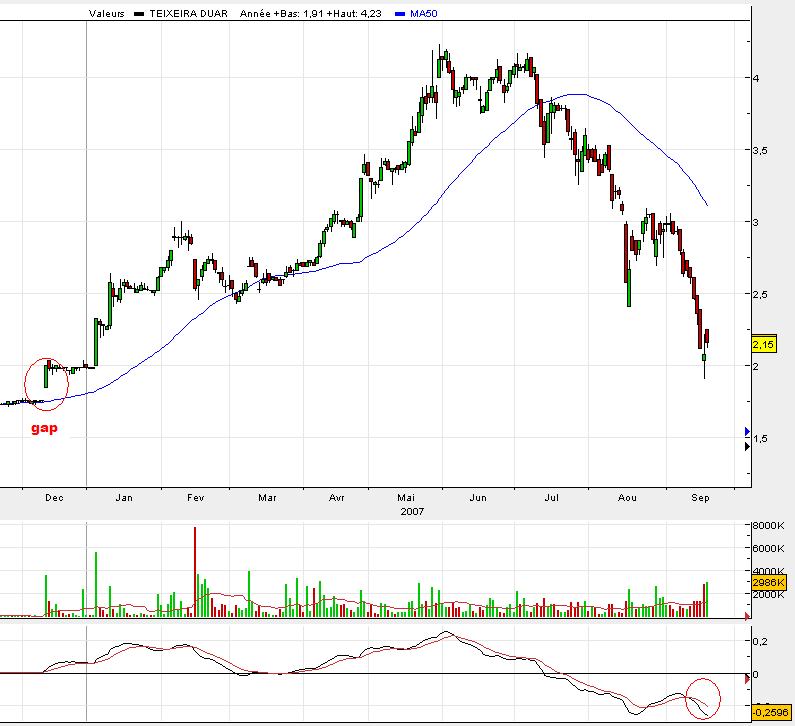The width and height of the screenshot is (795, 726).
Task: Click the Jun month label
Action: (478, 498)
